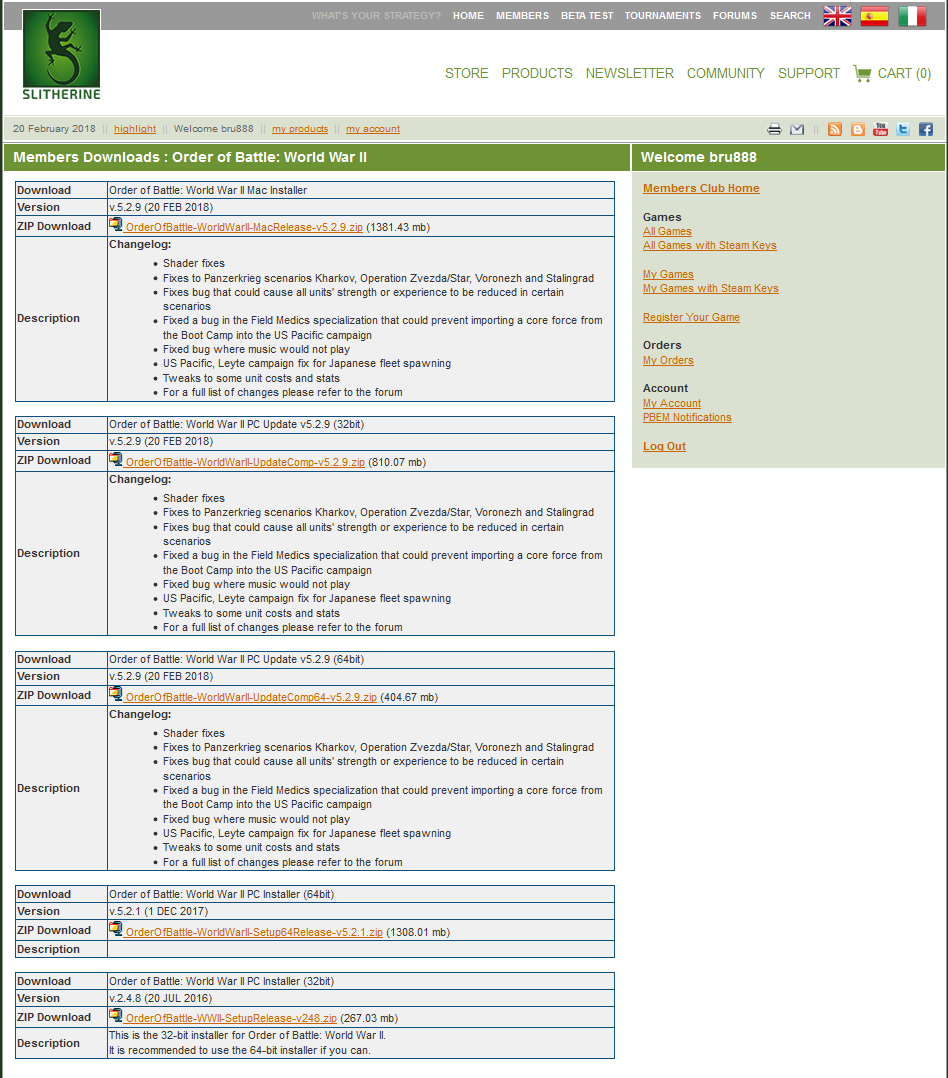The image size is (948, 1078).
Task: Click the Log Out link
Action: click(x=664, y=446)
